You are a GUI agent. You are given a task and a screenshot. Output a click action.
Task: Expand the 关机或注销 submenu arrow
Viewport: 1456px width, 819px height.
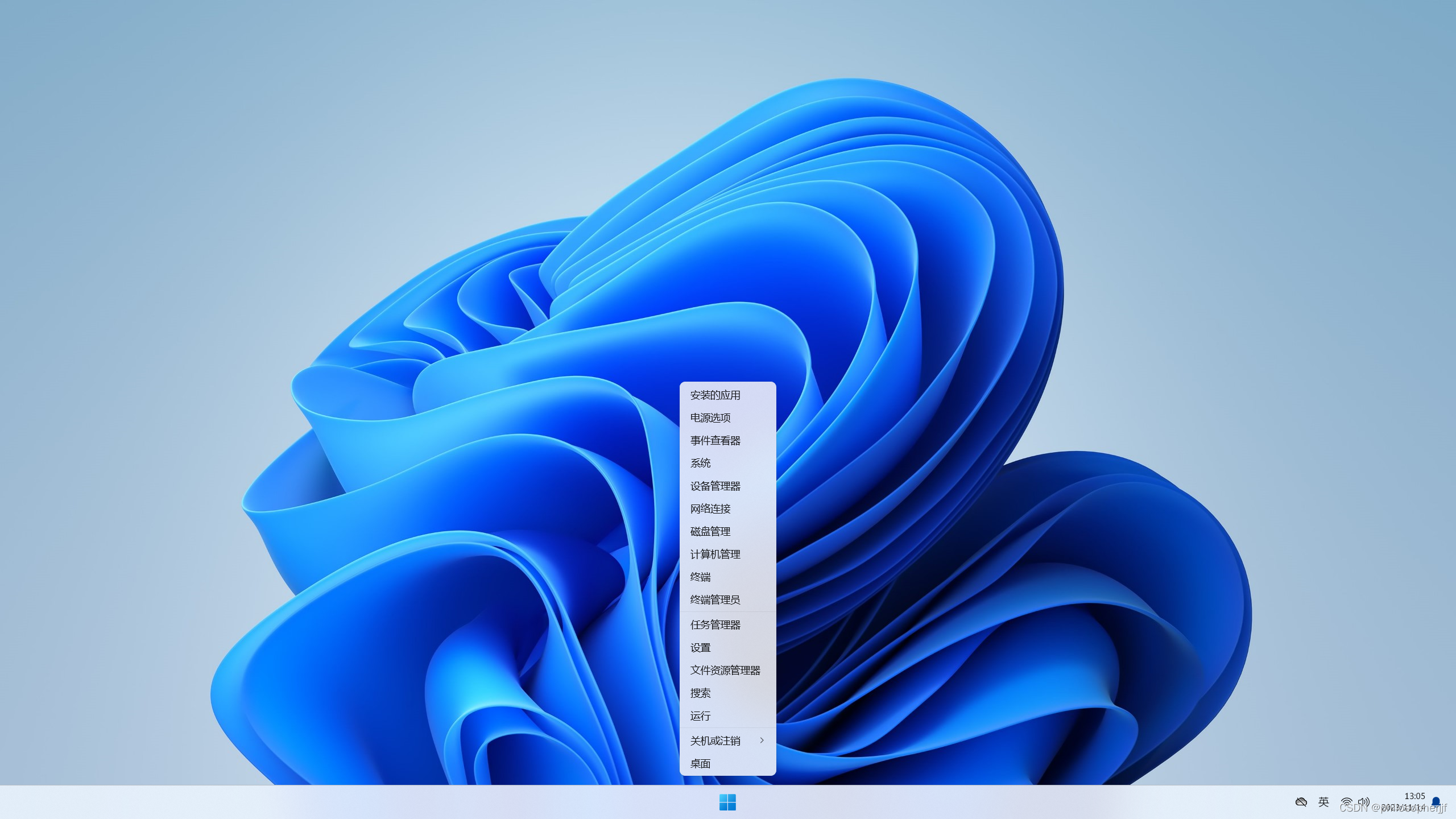coord(762,740)
